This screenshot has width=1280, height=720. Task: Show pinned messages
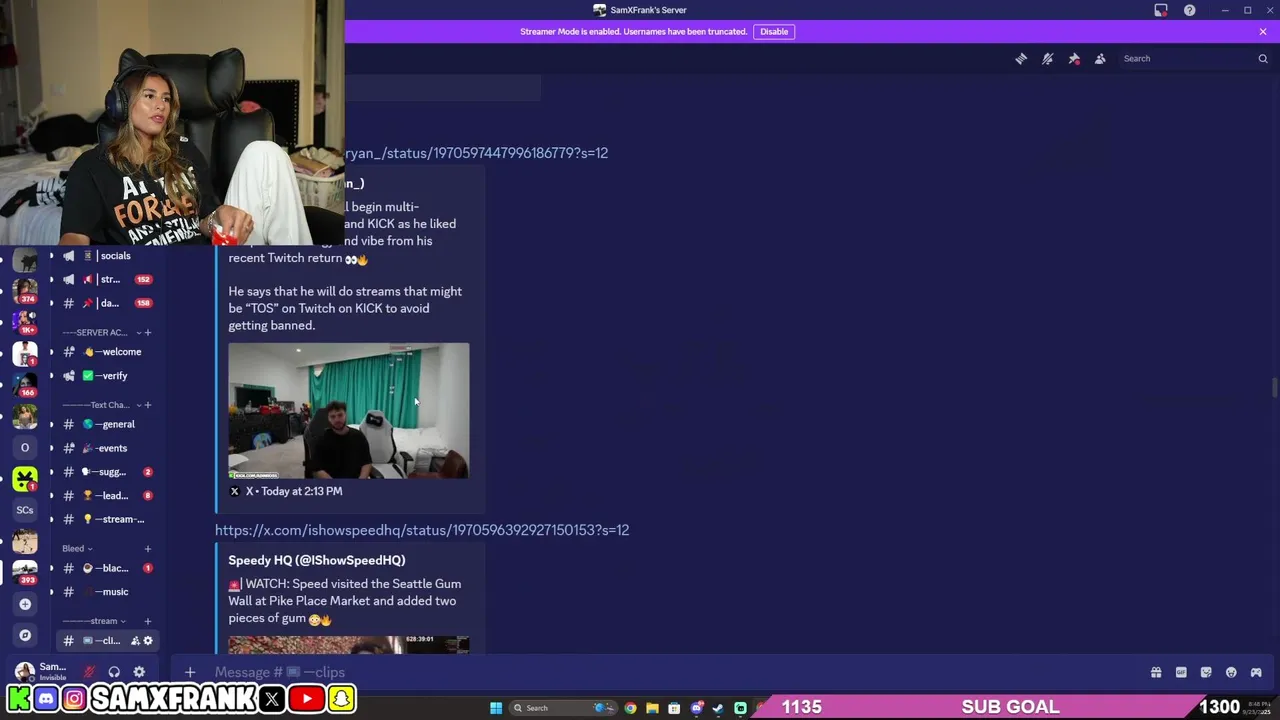pyautogui.click(x=1074, y=58)
